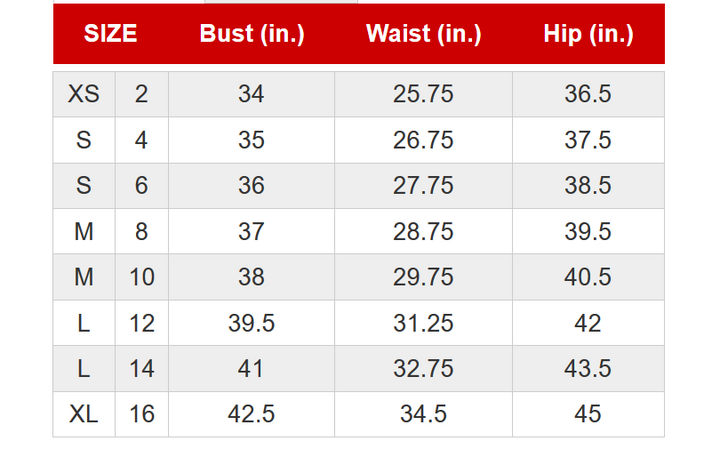
Task: Click the bust value 42.5
Action: point(251,414)
